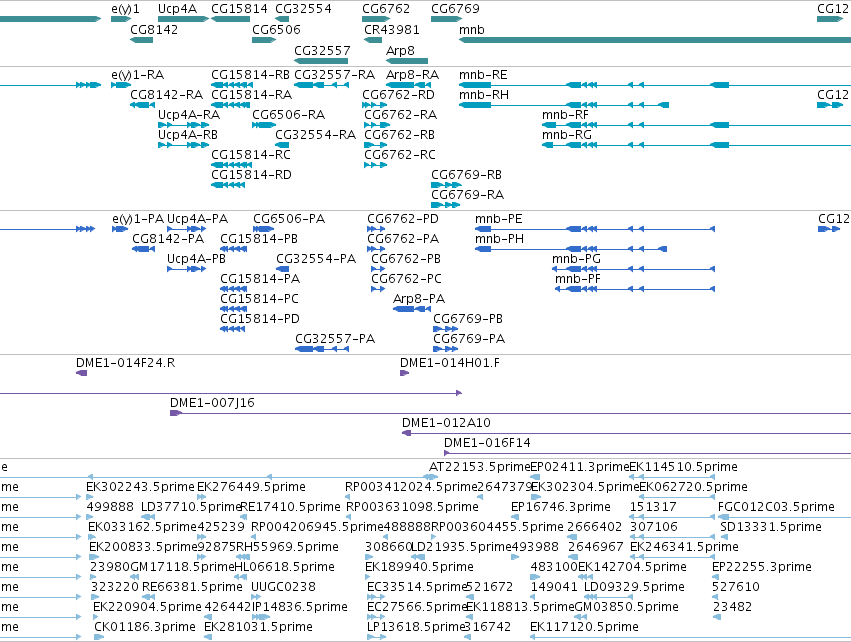851x642 pixels.
Task: Open transcript CG8142-RA
Action: pos(142,105)
